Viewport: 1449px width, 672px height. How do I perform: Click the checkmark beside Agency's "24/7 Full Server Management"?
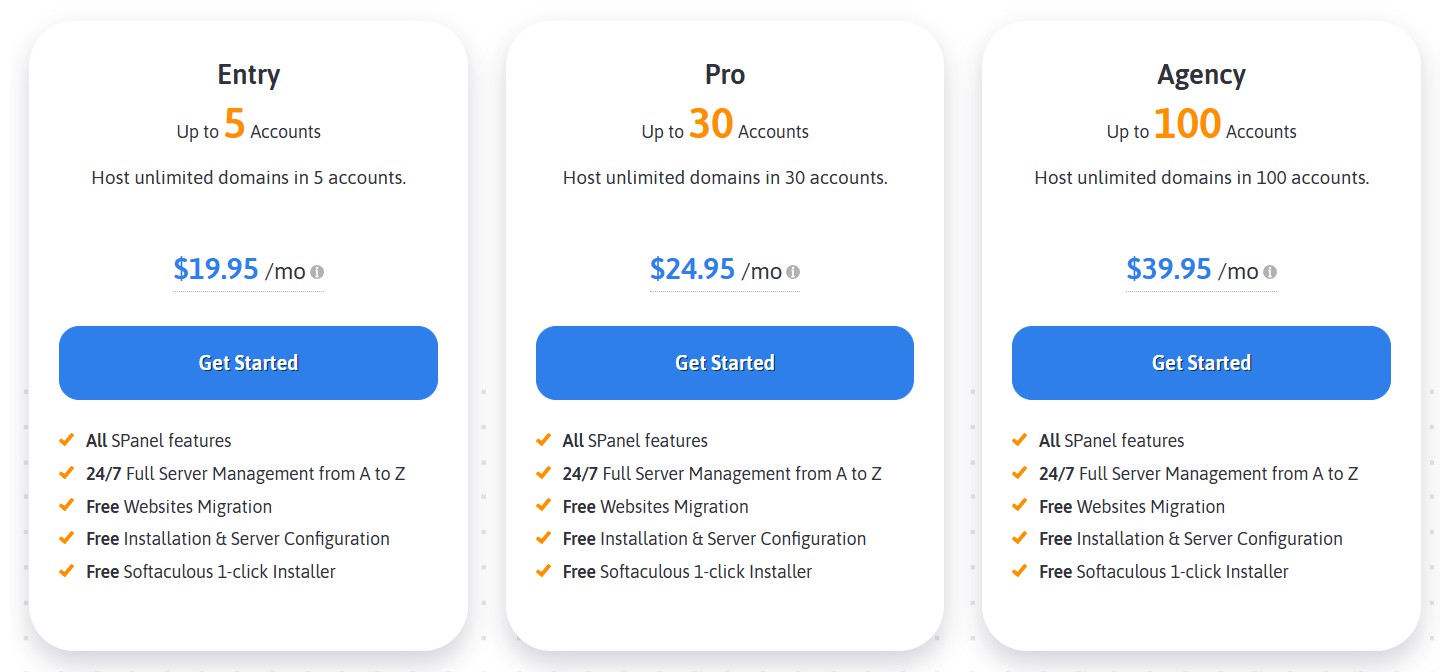click(x=1021, y=473)
